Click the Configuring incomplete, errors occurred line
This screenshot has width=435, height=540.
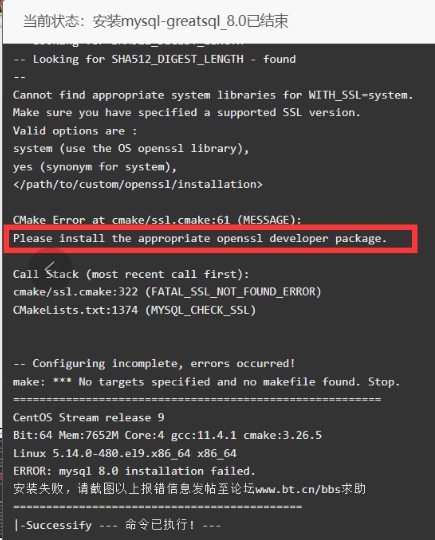[154, 364]
